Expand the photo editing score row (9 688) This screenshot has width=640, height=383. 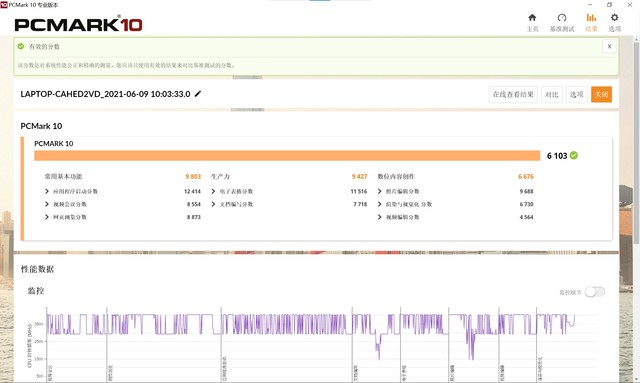(x=456, y=191)
